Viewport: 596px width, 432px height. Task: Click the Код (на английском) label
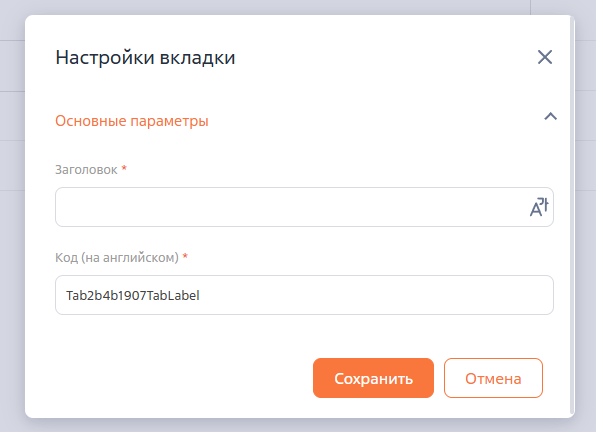tap(117, 258)
